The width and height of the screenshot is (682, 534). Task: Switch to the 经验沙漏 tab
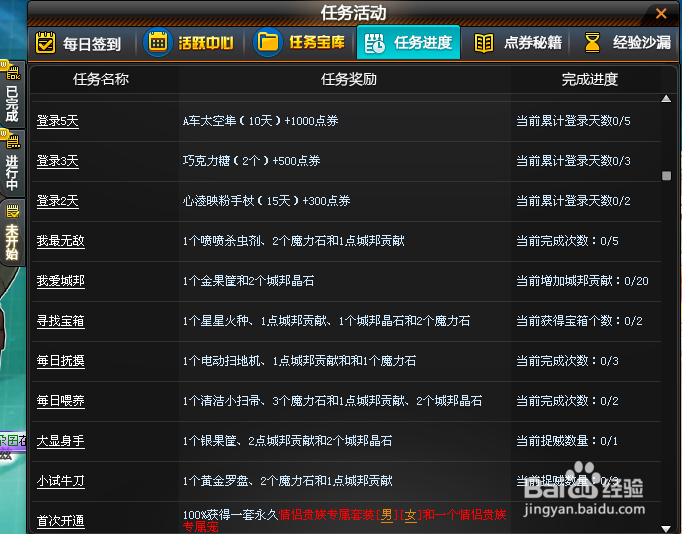click(625, 43)
